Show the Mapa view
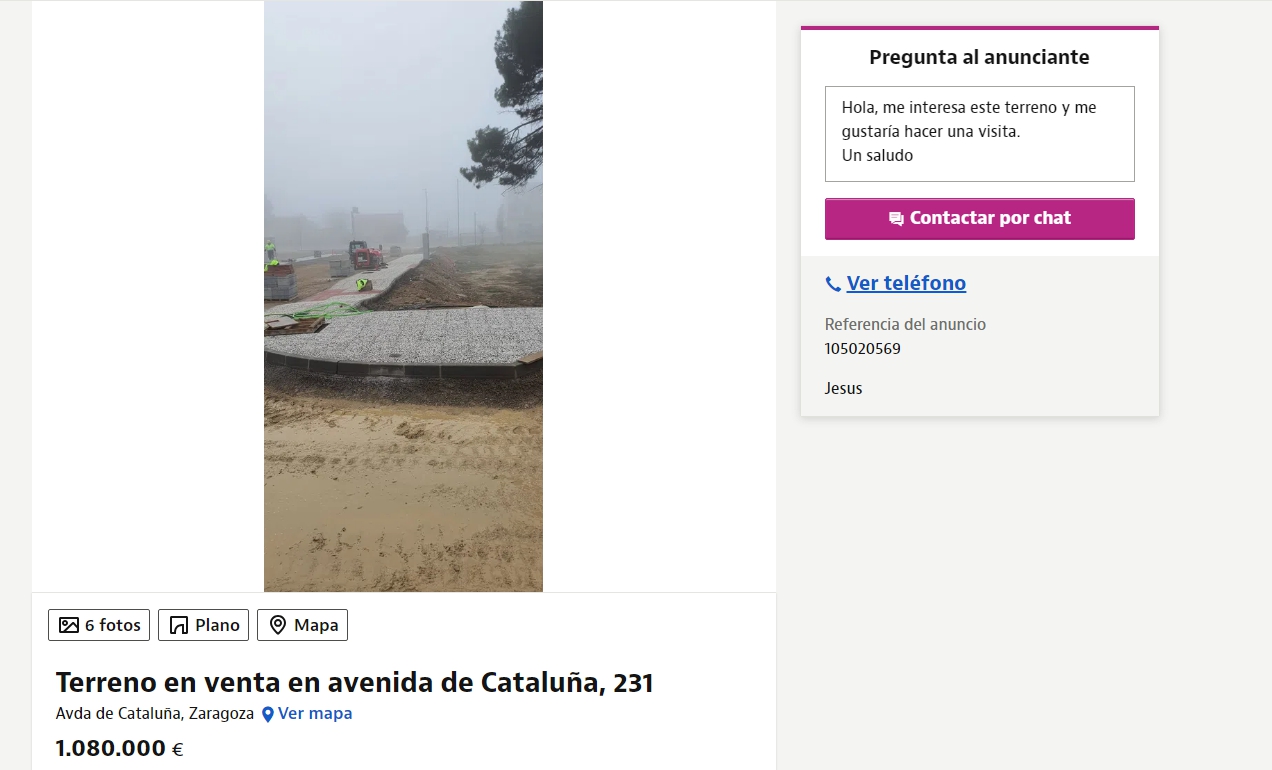Viewport: 1272px width, 770px height. [302, 625]
